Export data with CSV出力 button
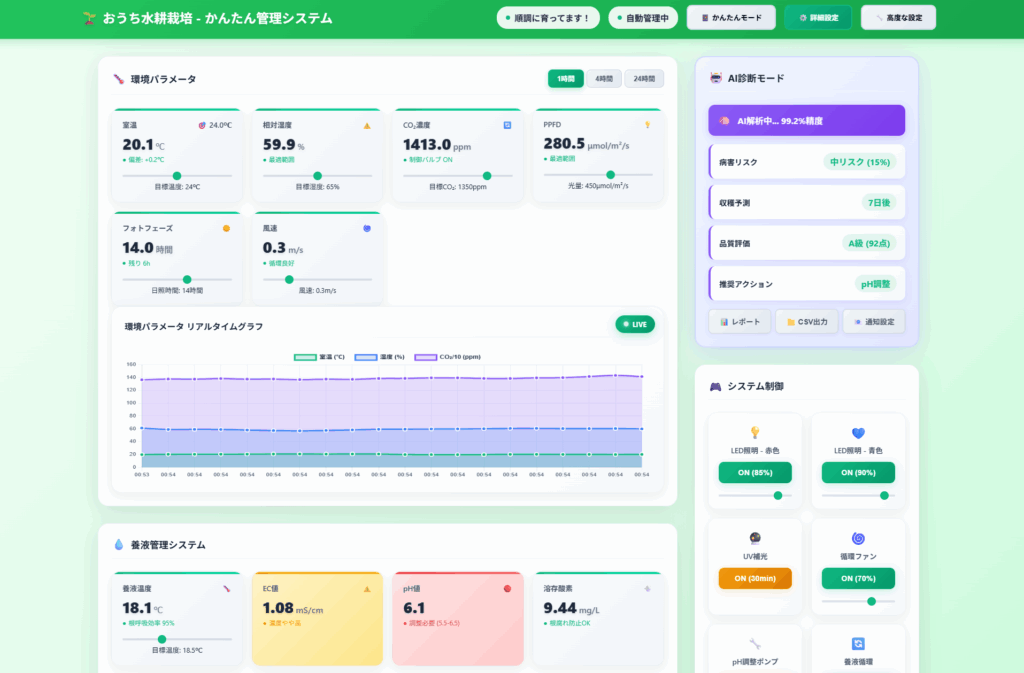Screen dimensions: 1024x673 pos(806,322)
